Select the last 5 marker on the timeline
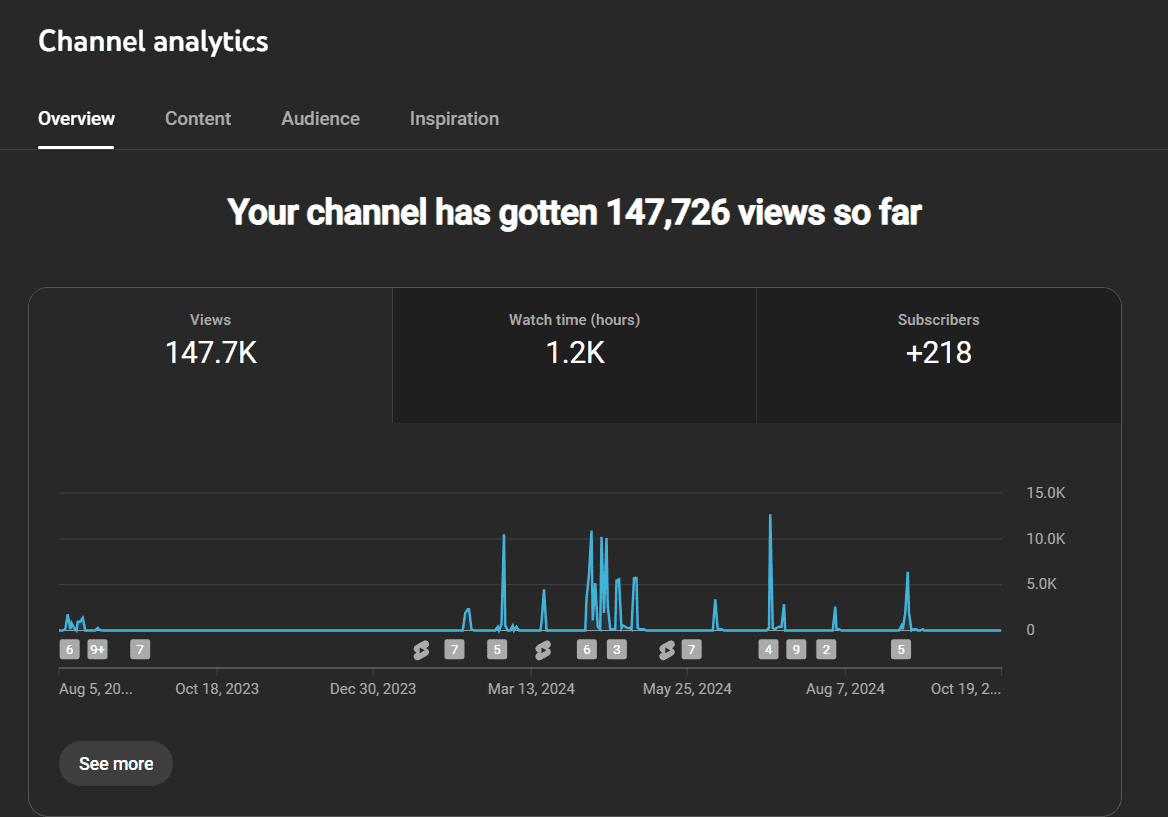Viewport: 1168px width, 817px height. [x=901, y=650]
